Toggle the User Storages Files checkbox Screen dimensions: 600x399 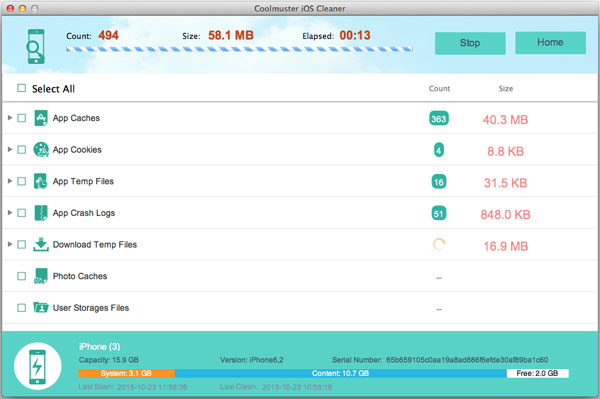tap(22, 308)
